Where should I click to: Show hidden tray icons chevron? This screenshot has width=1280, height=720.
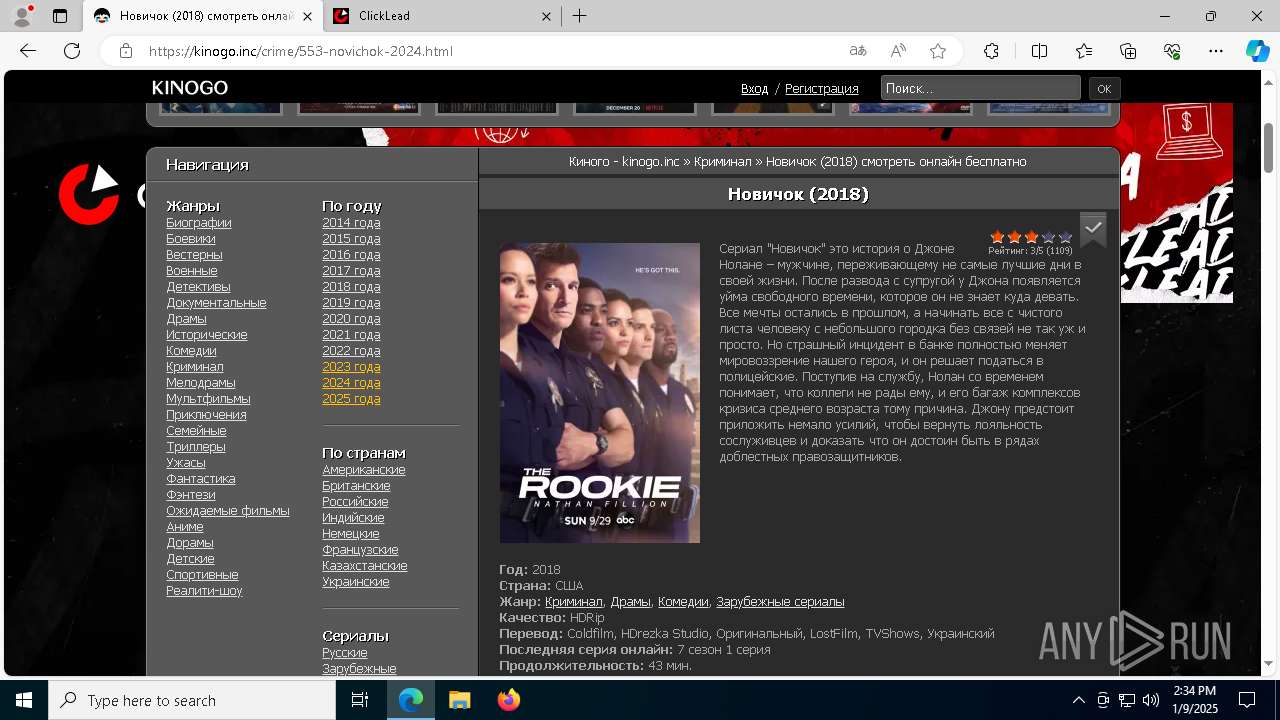(x=1078, y=700)
